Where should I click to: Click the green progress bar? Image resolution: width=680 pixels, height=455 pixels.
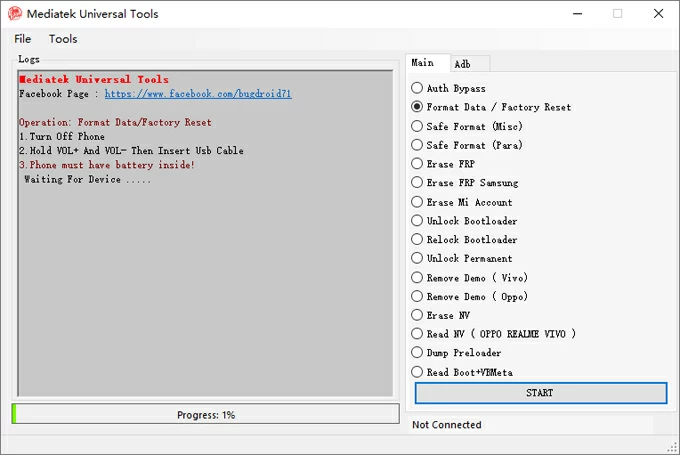[205, 414]
